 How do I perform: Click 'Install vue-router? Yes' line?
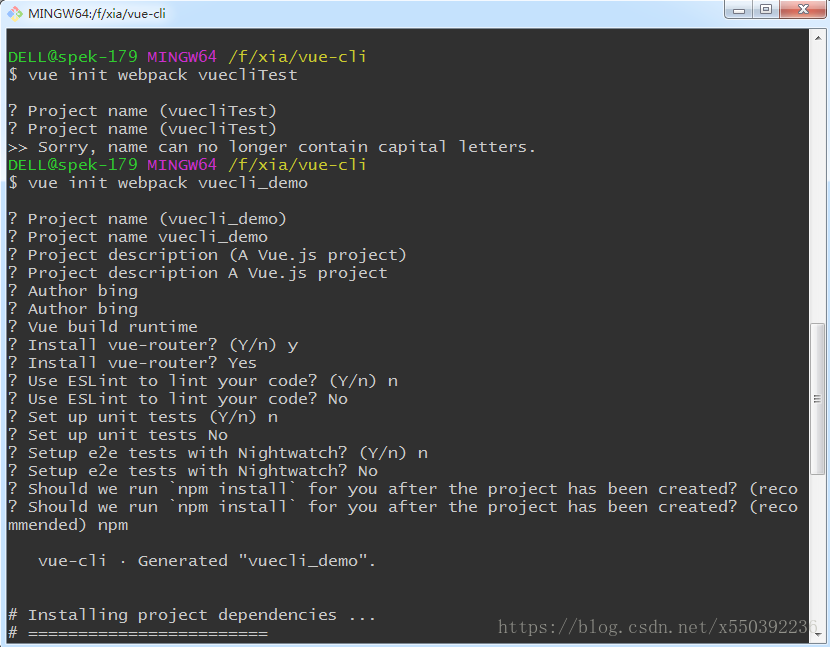click(132, 363)
